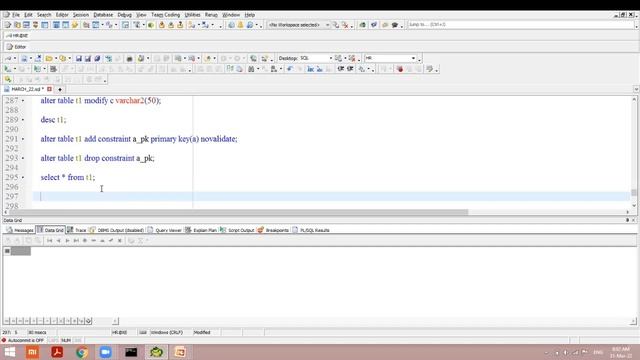The height and width of the screenshot is (360, 640).
Task: Click the data grid row selector cell
Action: click(7, 251)
